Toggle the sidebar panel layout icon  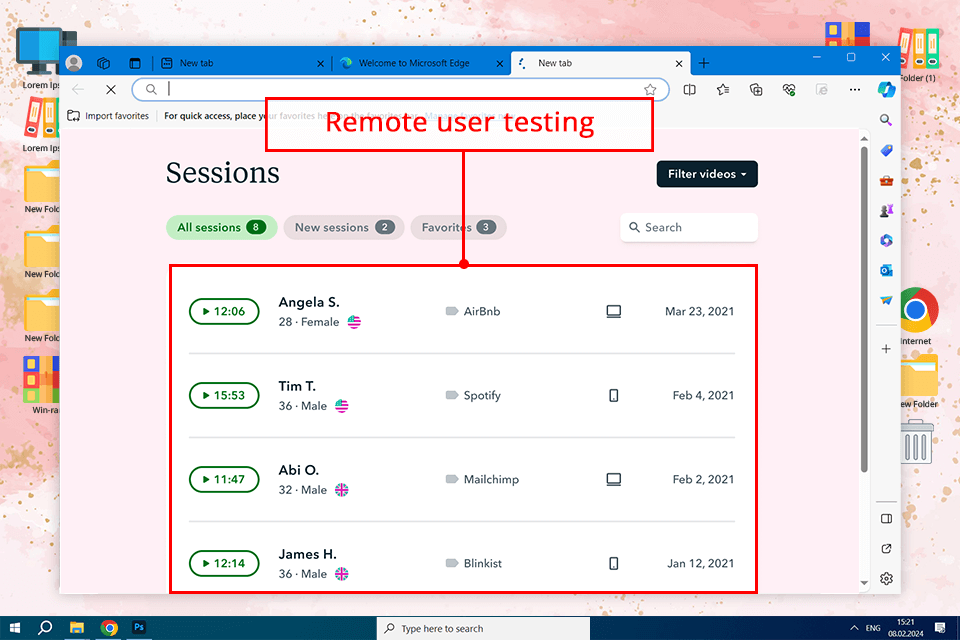[887, 519]
